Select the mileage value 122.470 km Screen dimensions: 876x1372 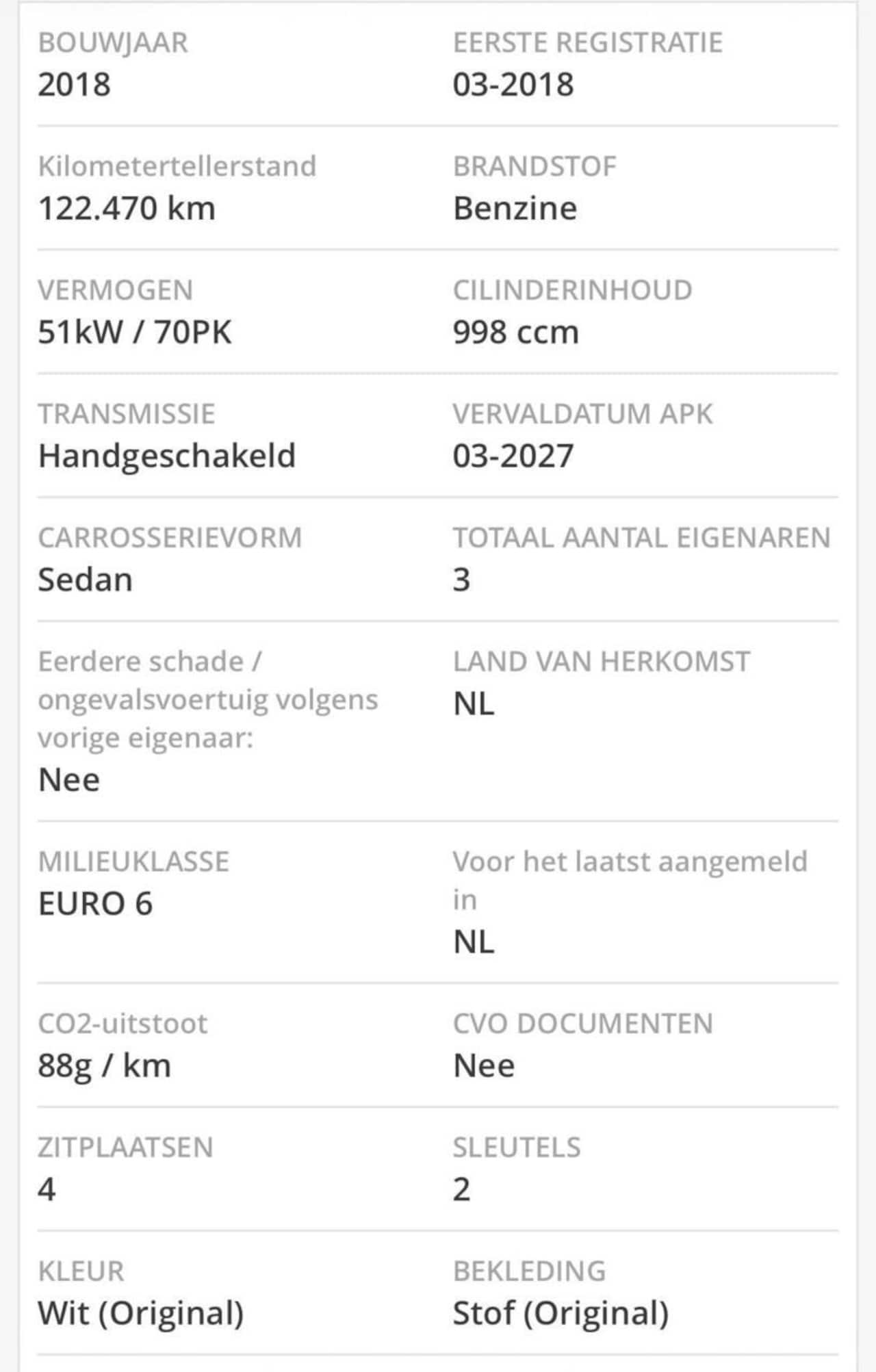127,209
